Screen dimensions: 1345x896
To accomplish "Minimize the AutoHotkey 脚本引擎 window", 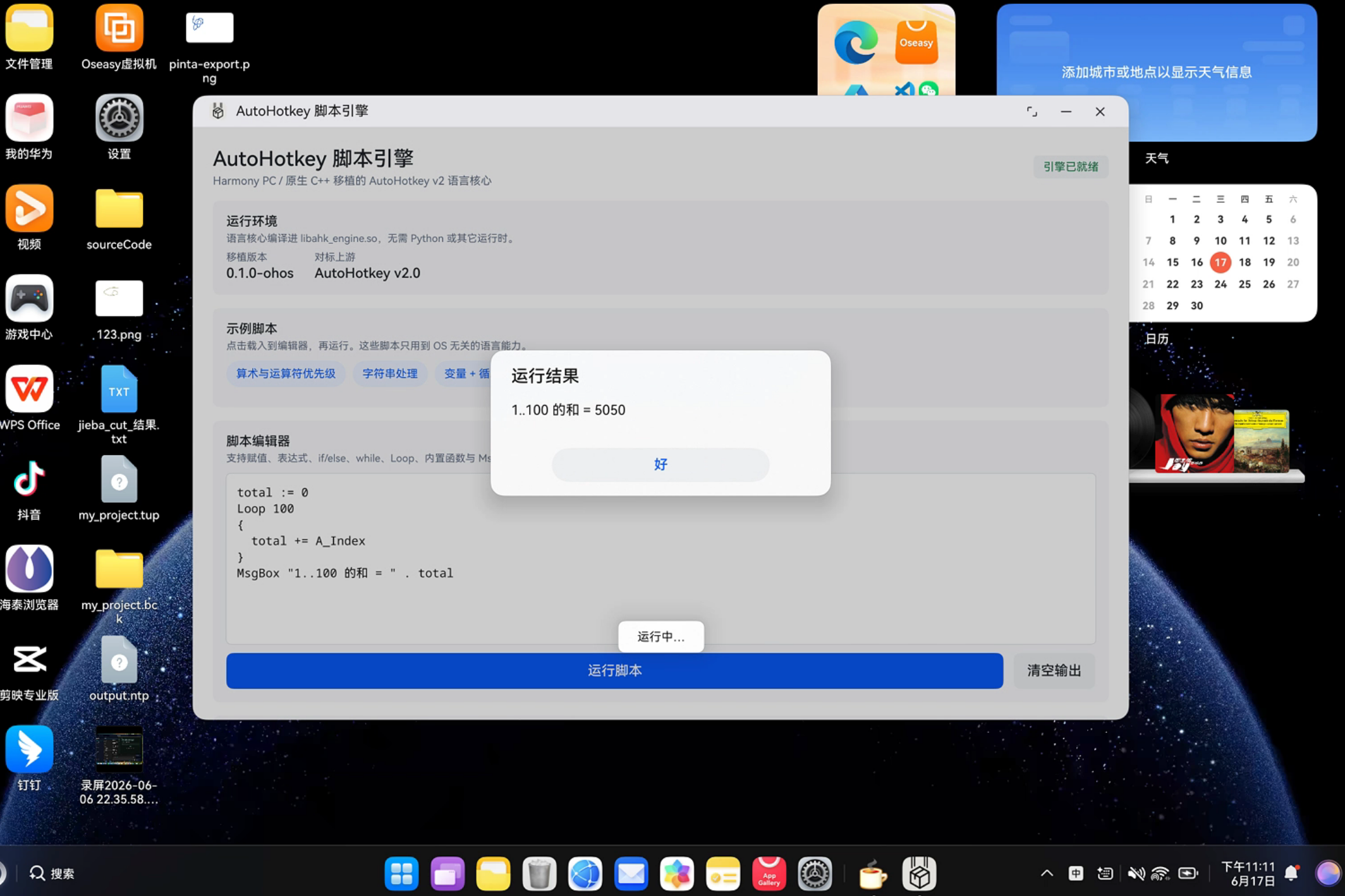I will (x=1066, y=111).
